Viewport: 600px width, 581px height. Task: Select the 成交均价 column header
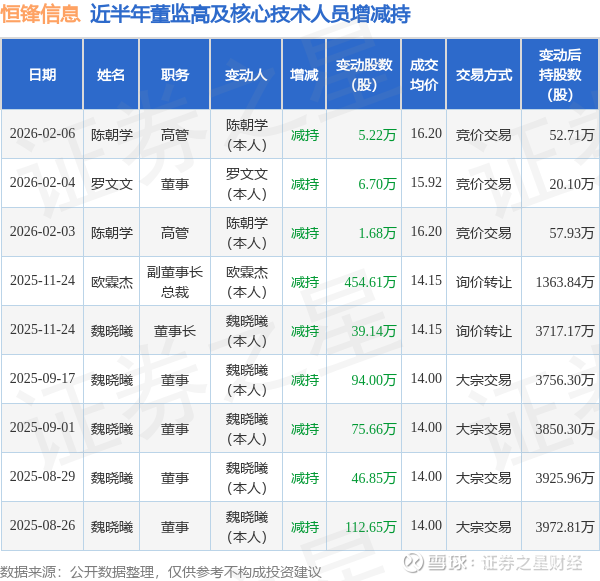point(424,75)
